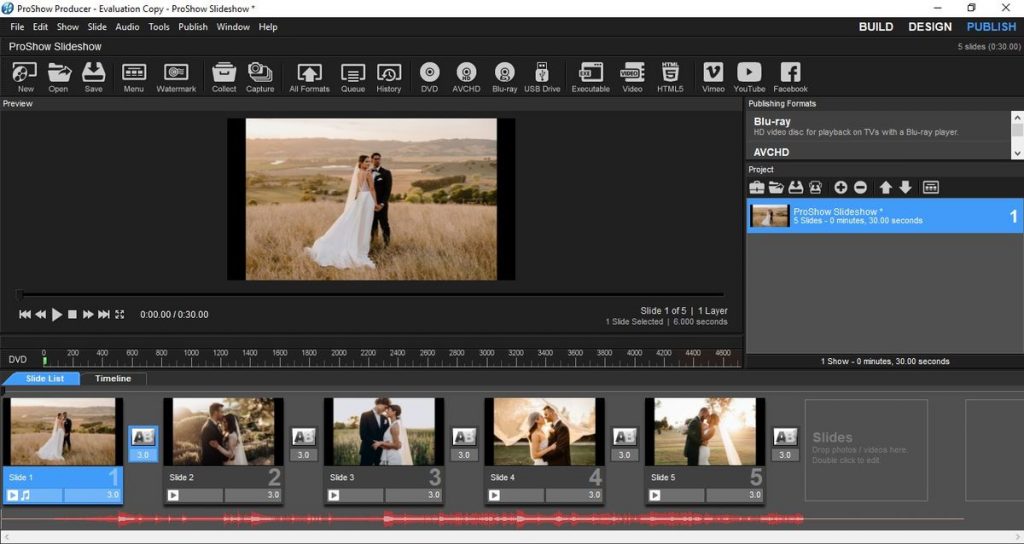Select the AVCHD publishing icon

[466, 77]
